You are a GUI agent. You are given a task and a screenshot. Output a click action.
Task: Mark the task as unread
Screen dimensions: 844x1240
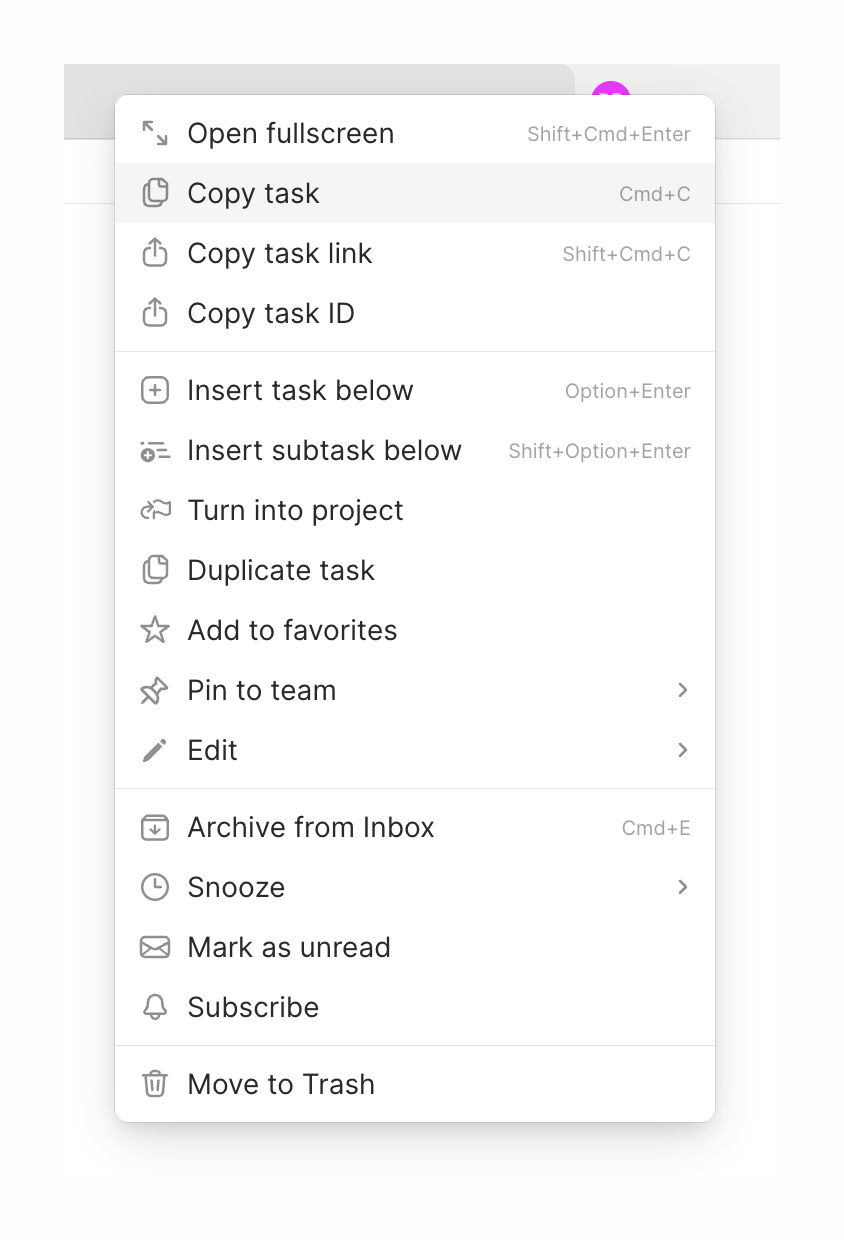pos(289,947)
